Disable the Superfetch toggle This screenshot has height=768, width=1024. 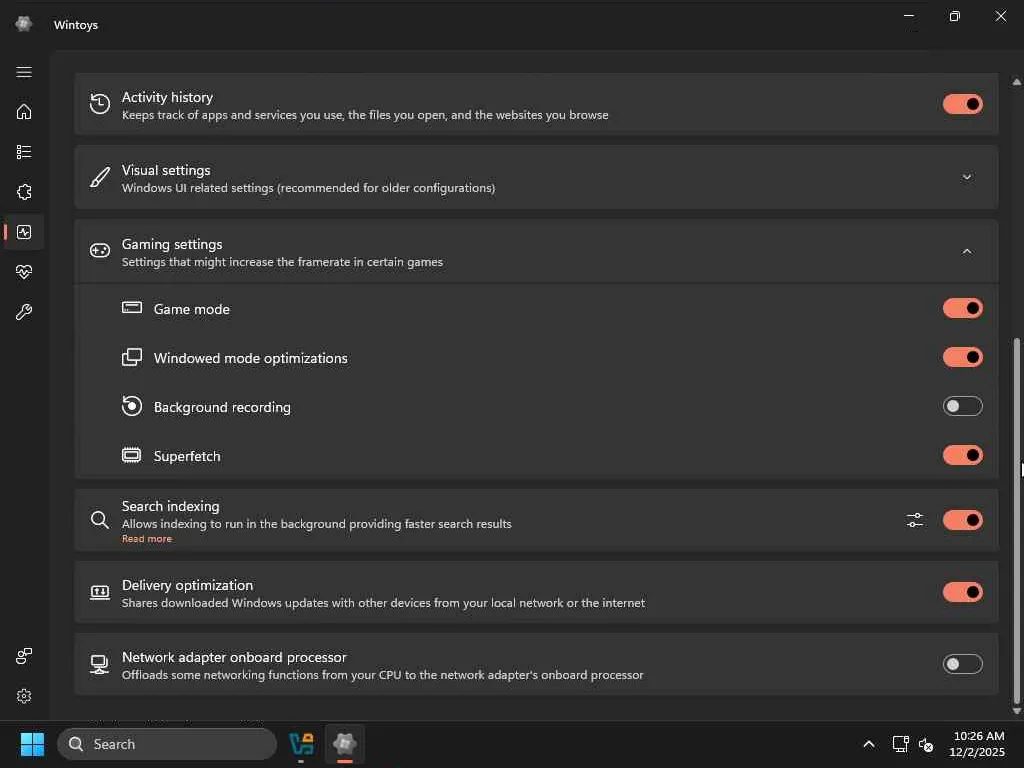963,455
